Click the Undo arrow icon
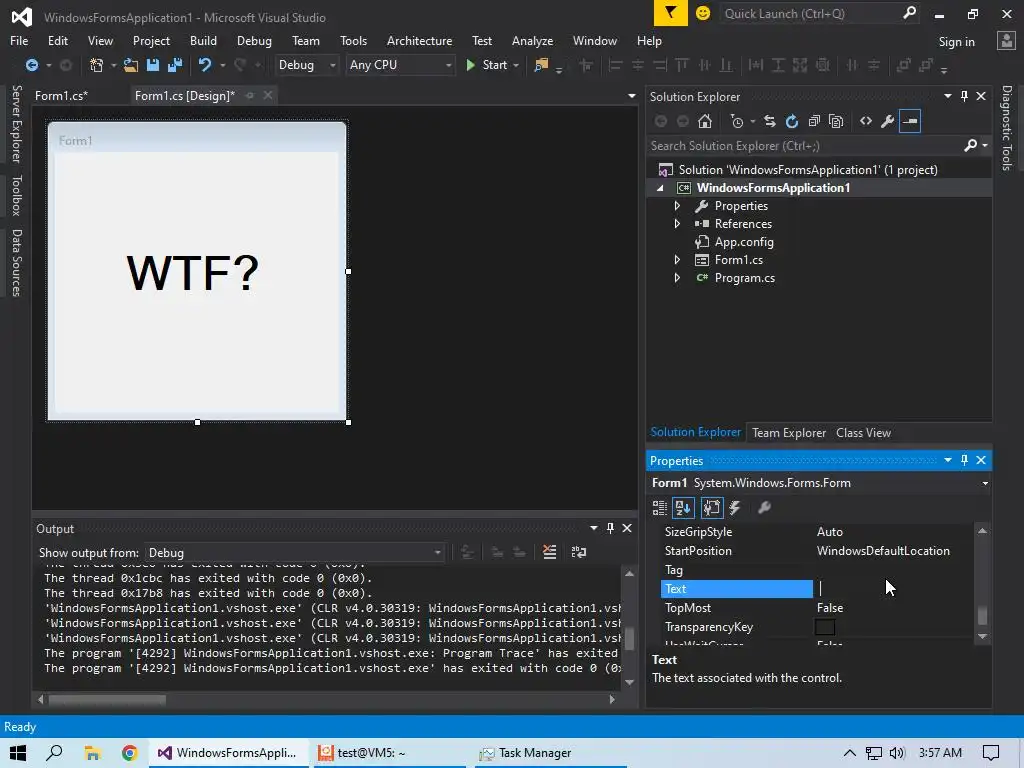 coord(205,65)
